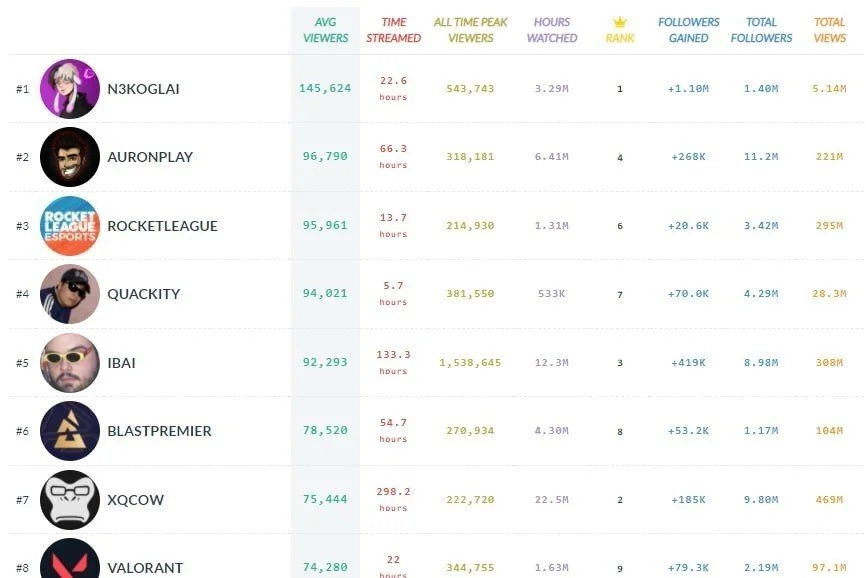Open the N3KOGLAI channel link
Viewport: 866px width, 578px height.
(x=144, y=89)
